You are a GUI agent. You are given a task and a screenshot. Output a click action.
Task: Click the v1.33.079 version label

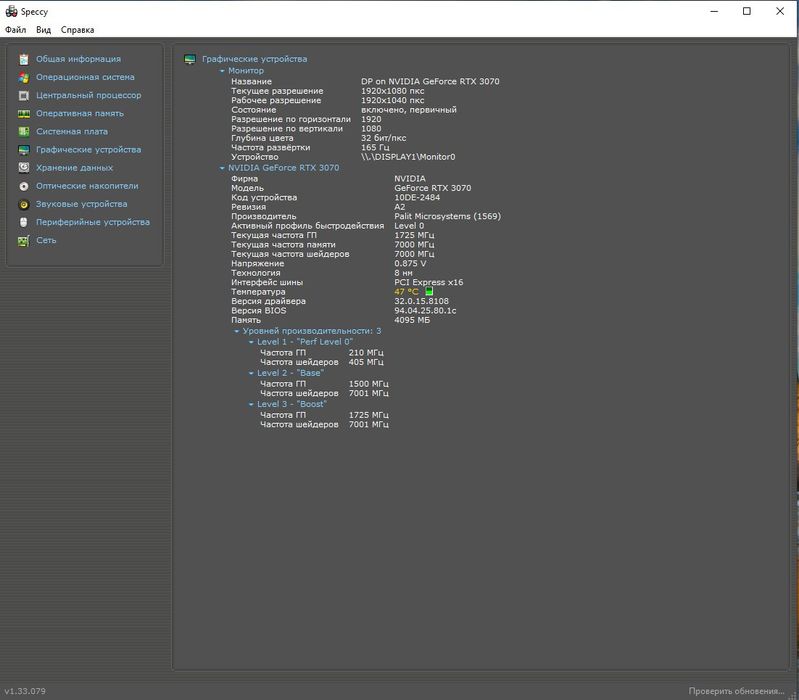coord(25,691)
